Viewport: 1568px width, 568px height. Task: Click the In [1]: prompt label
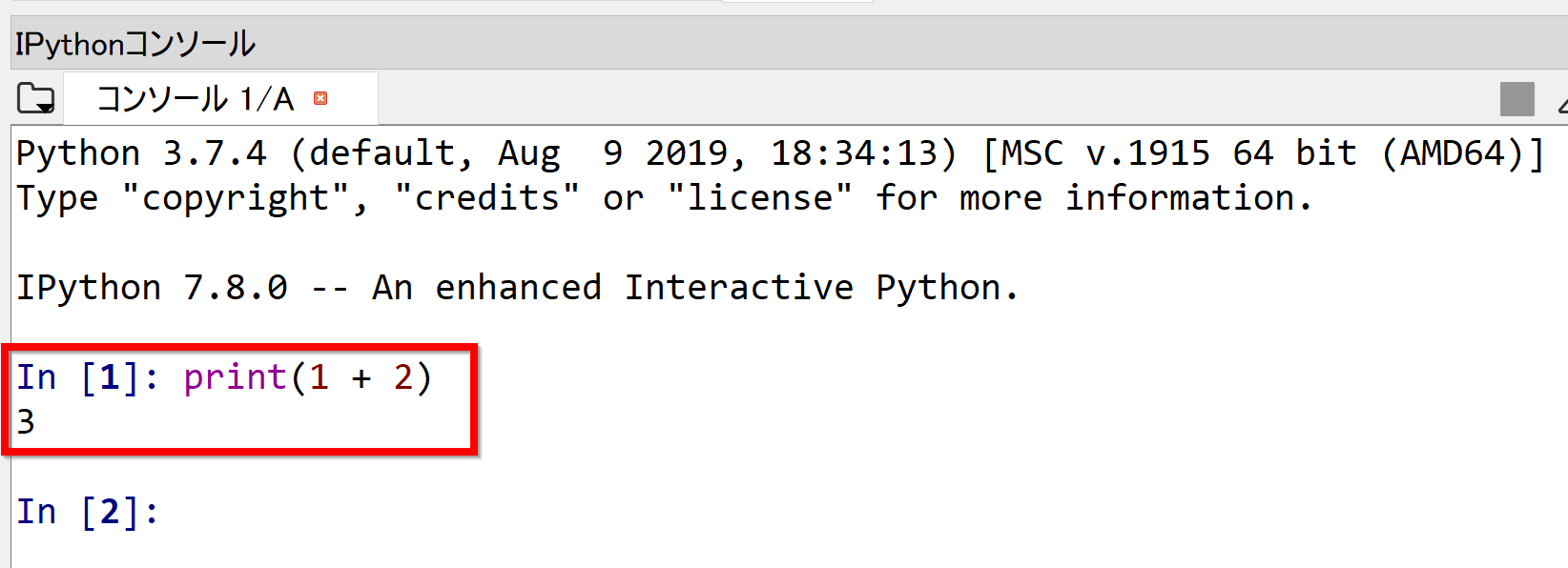coord(88,377)
